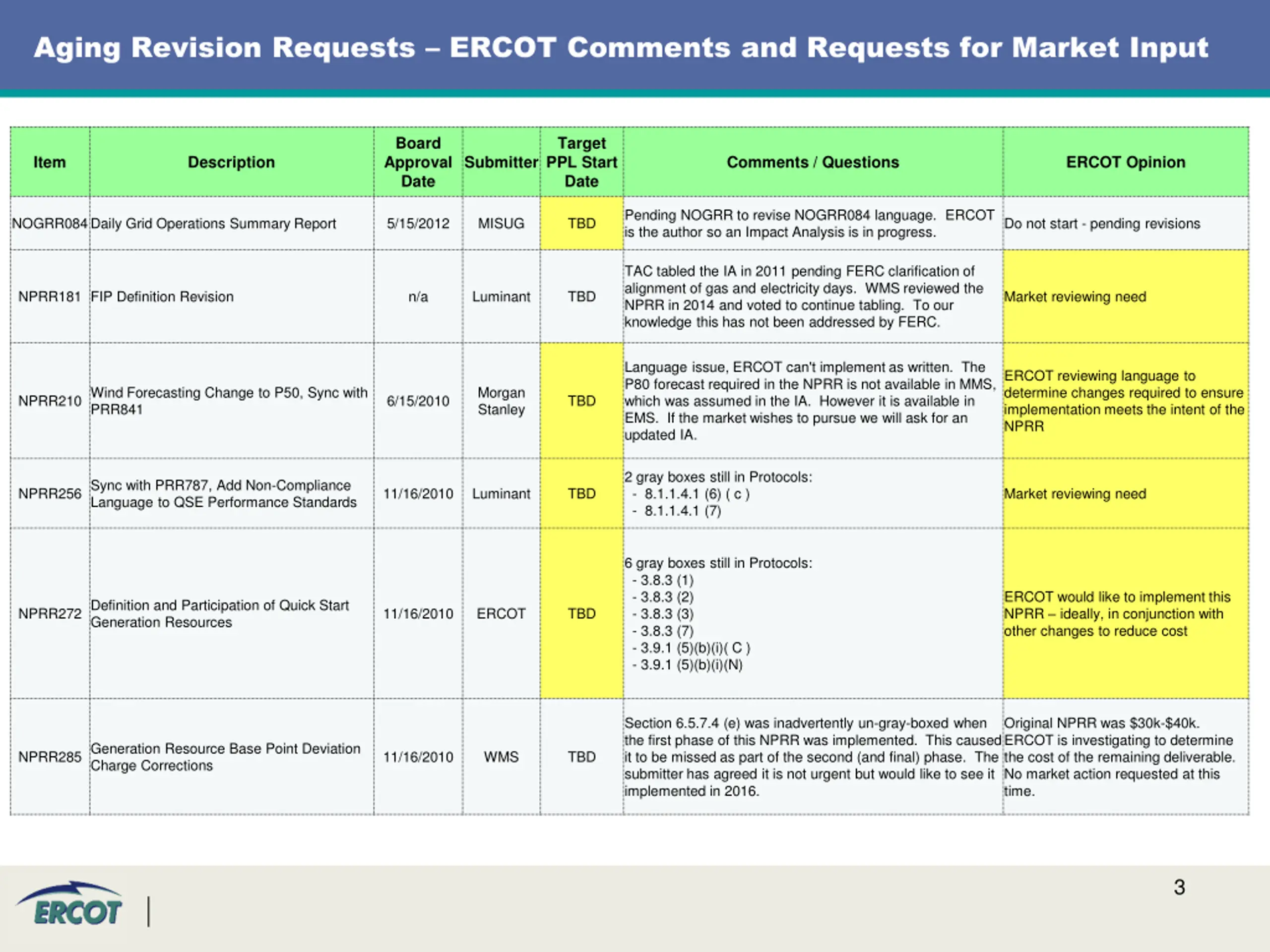
Task: Click 'Sync with PRR787' description cell
Action: (231, 493)
